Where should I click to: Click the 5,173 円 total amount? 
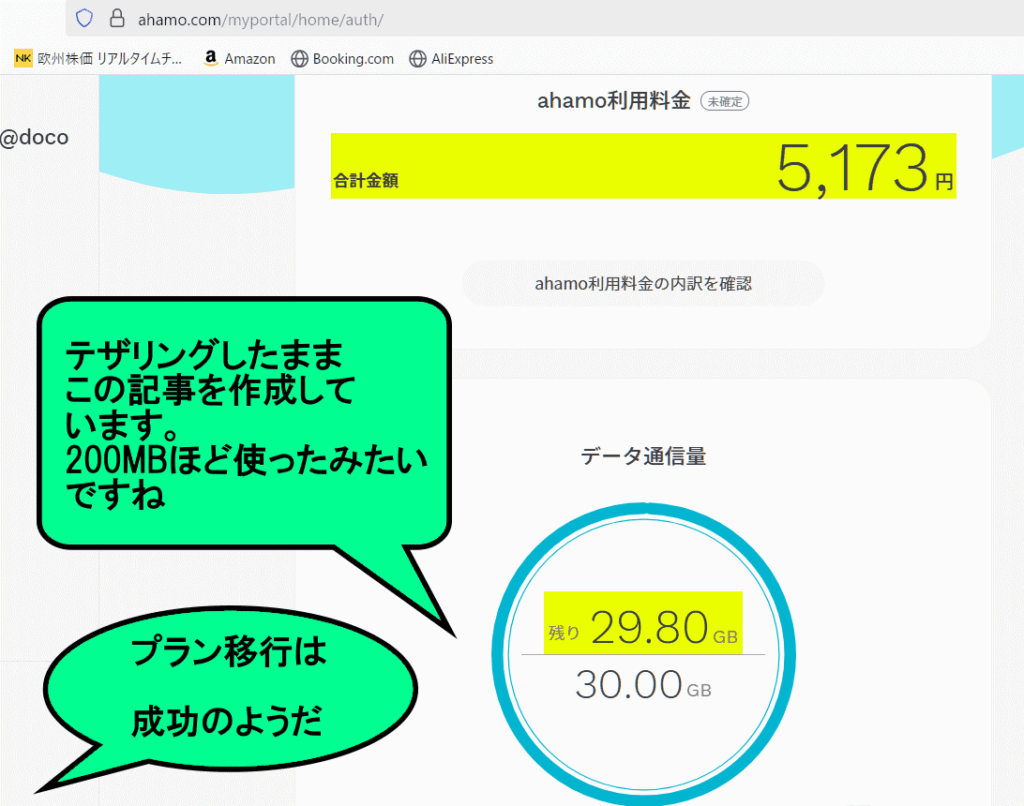865,169
